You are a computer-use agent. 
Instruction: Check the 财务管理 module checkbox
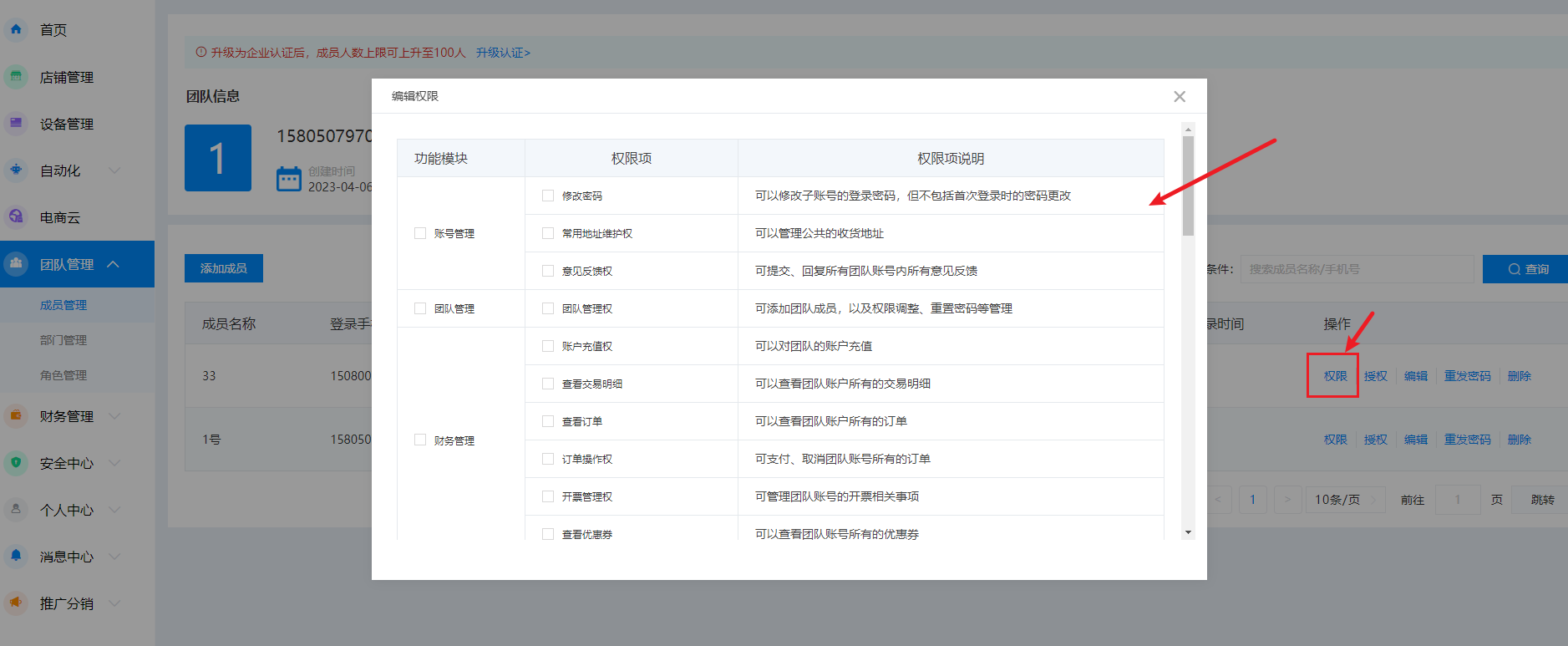point(420,440)
